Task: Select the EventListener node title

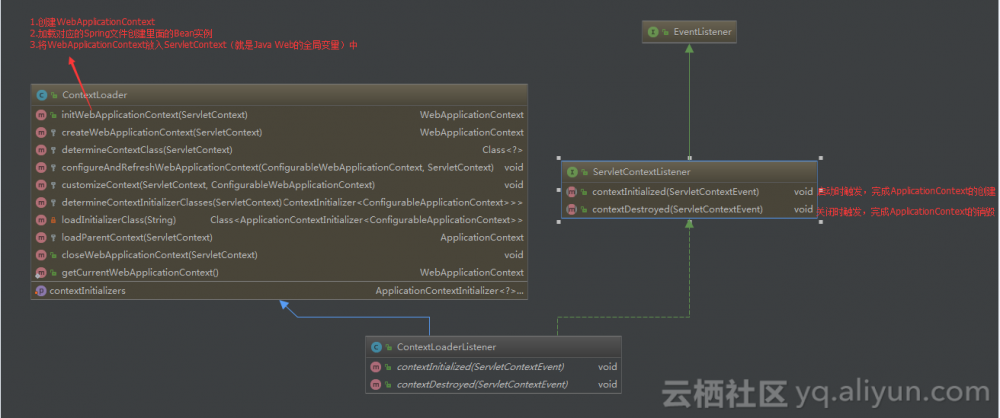Action: point(702,31)
